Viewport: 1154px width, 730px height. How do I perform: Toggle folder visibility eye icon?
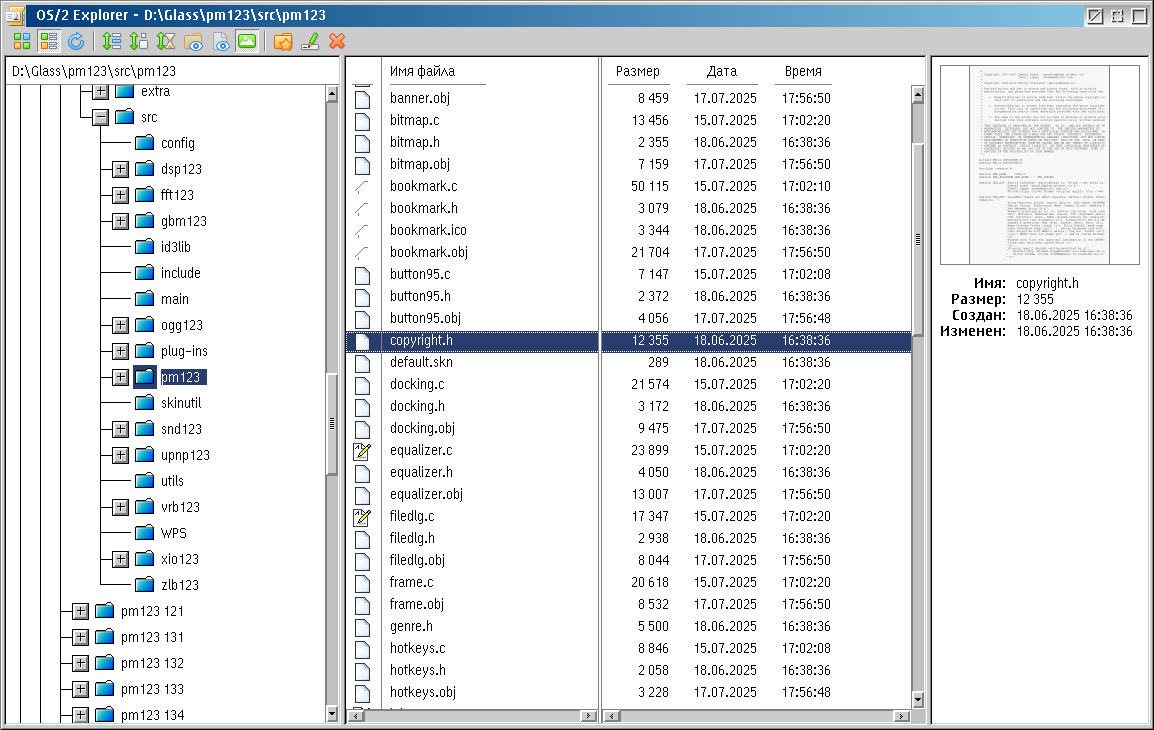click(193, 41)
